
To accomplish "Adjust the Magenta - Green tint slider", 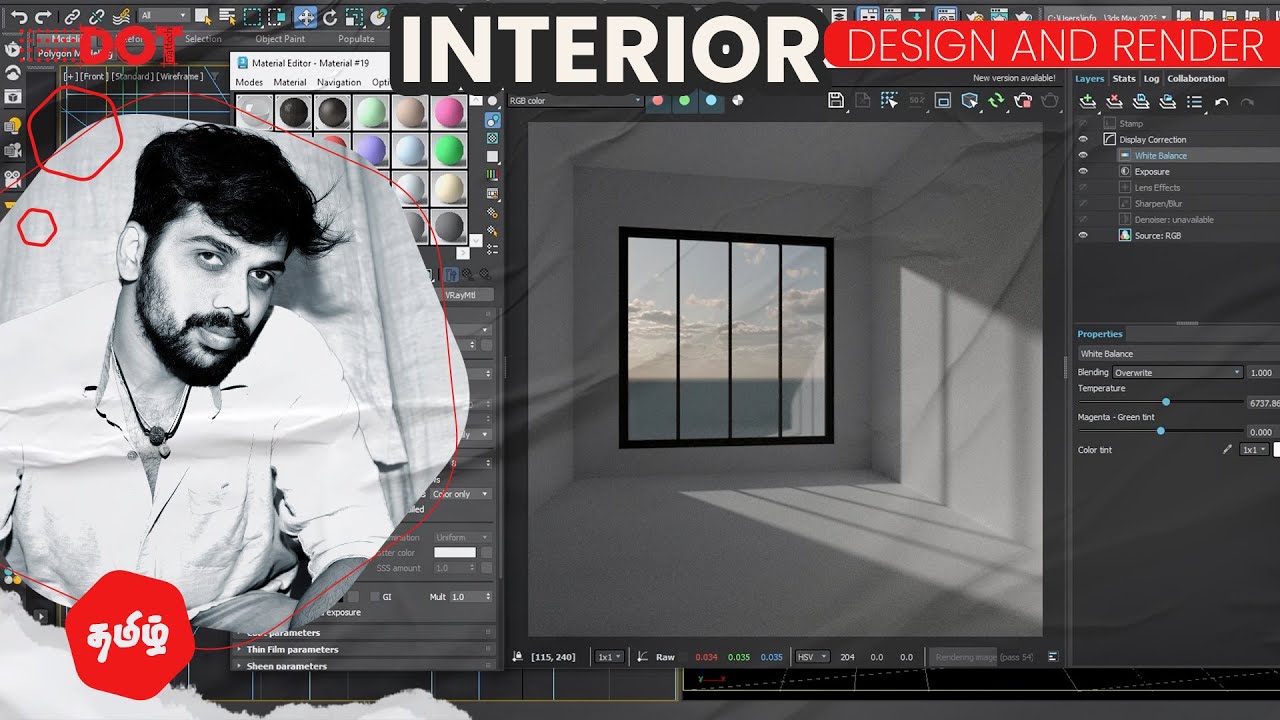I will pos(1160,430).
